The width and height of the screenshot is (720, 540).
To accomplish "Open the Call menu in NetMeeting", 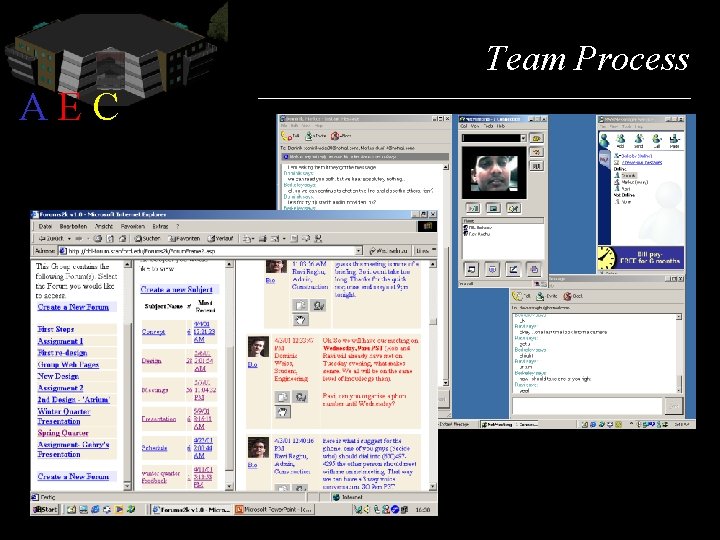I will tap(464, 126).
